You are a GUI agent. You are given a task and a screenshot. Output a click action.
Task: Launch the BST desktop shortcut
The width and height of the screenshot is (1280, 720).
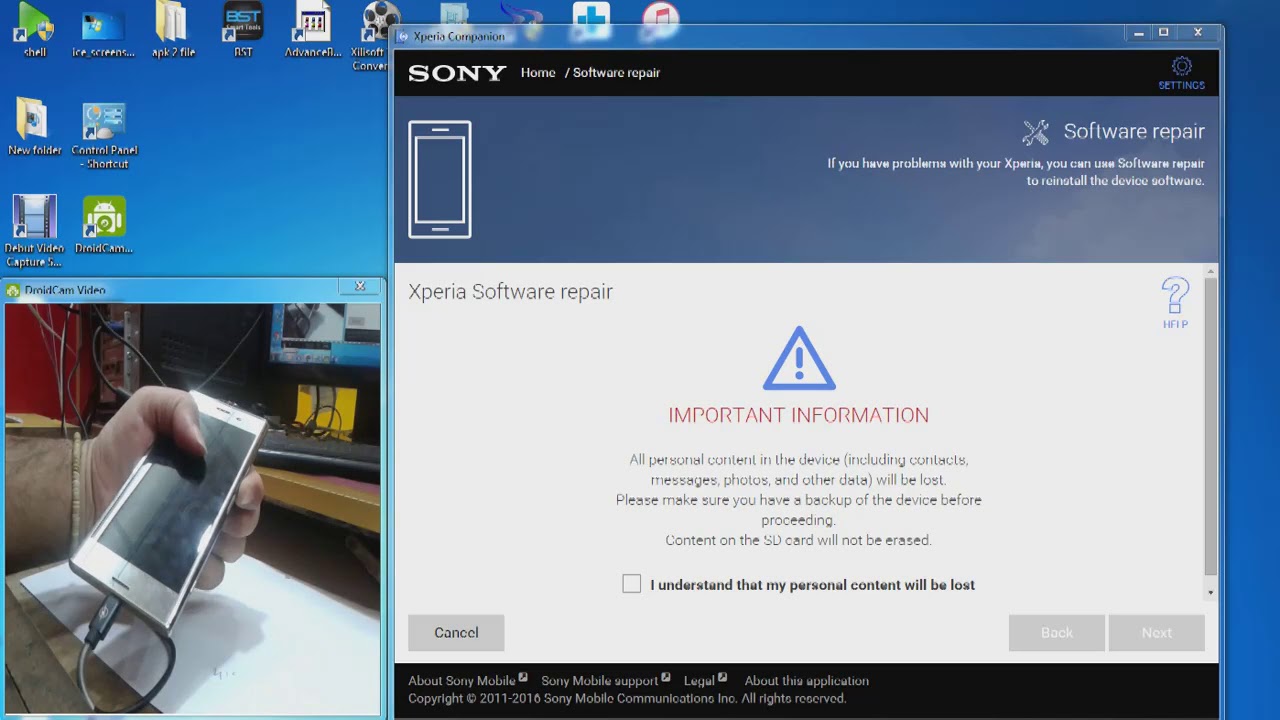coord(243,30)
